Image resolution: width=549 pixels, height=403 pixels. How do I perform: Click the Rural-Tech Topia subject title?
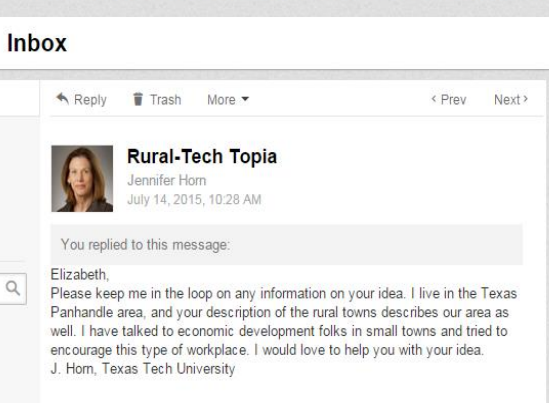tap(202, 157)
